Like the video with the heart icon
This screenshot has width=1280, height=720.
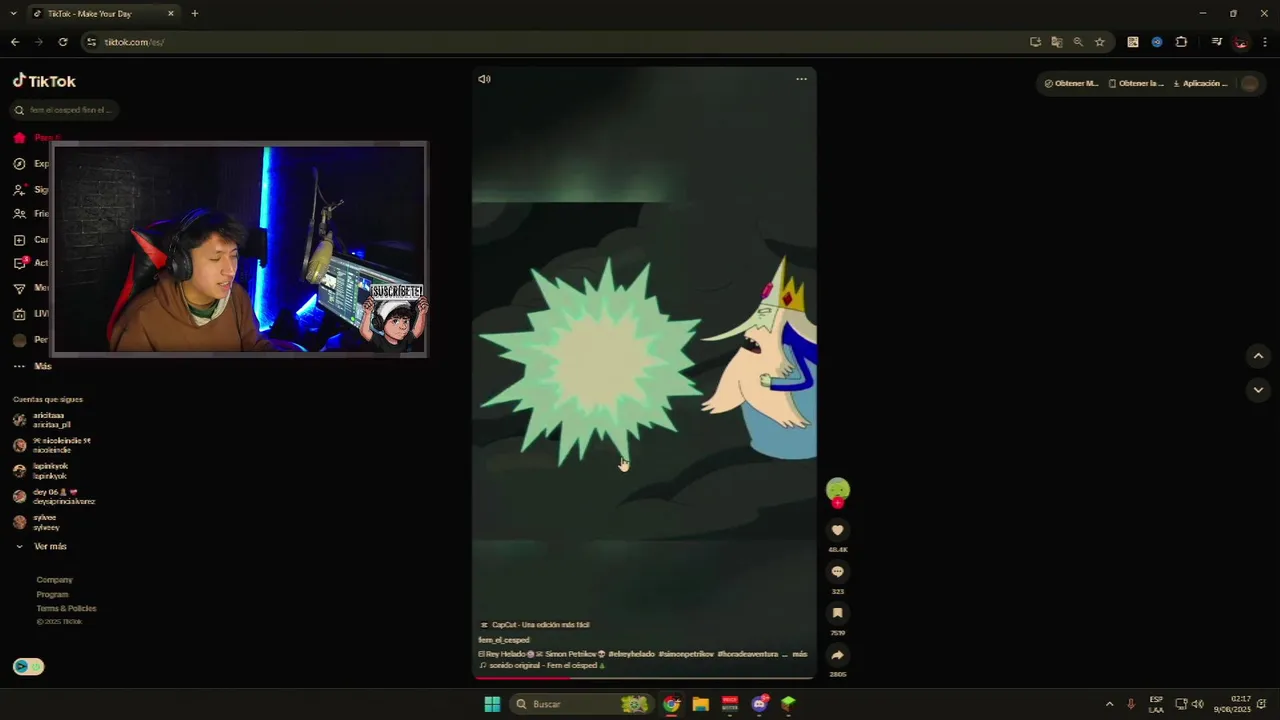[x=838, y=530]
